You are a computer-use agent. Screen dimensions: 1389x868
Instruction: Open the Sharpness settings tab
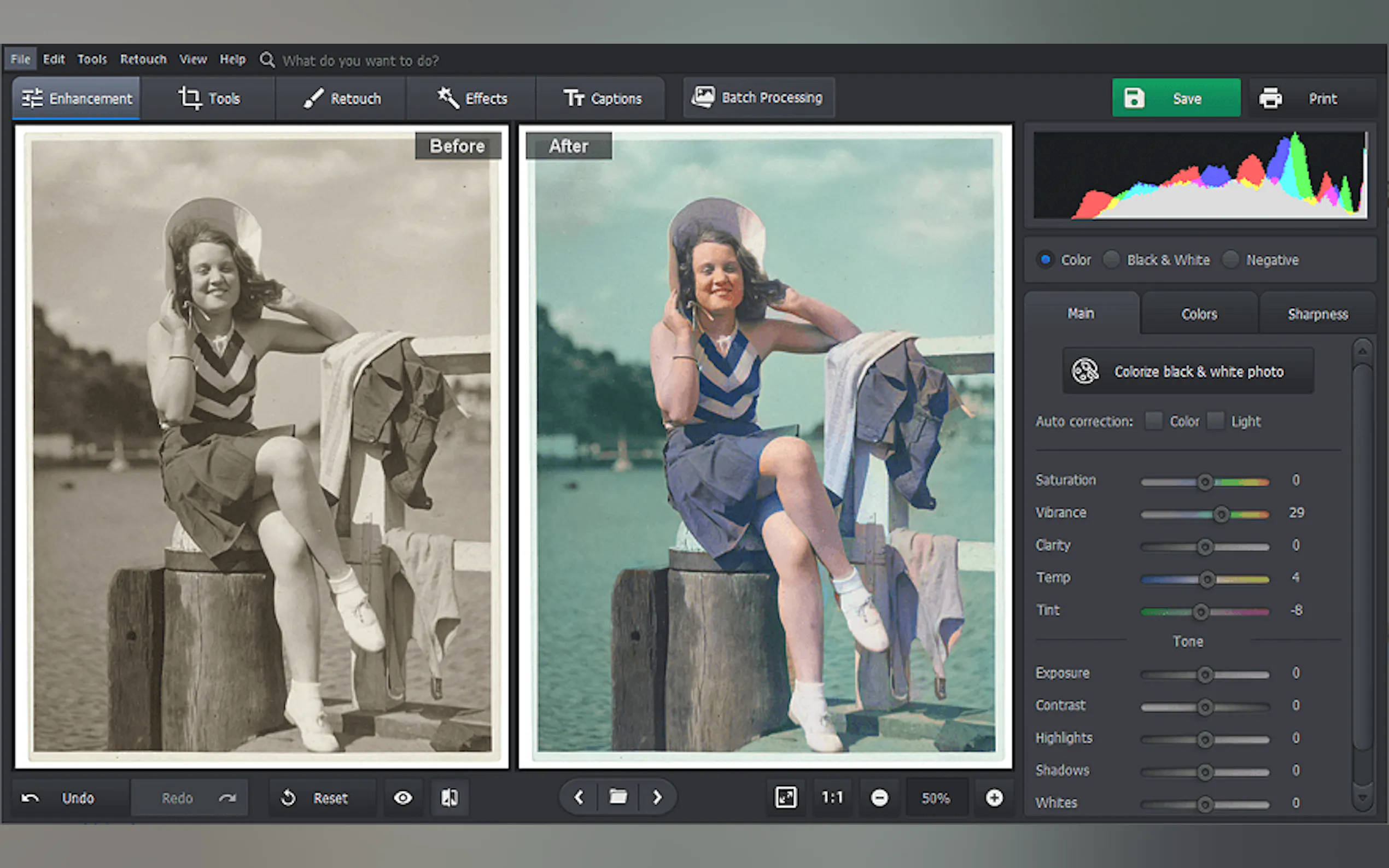tap(1317, 314)
